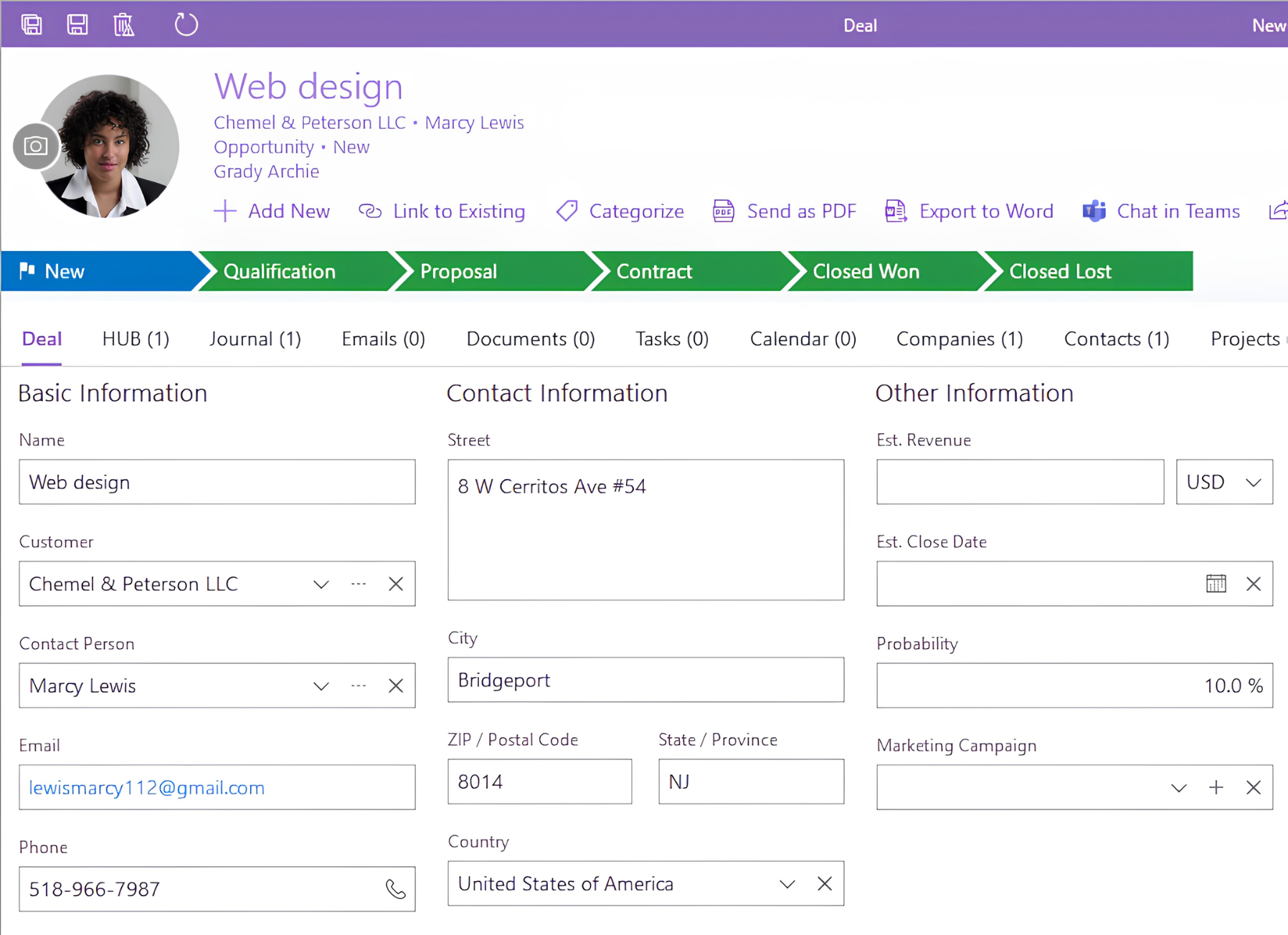The height and width of the screenshot is (935, 1288).
Task: Click the Refresh circular arrow icon
Action: [186, 24]
